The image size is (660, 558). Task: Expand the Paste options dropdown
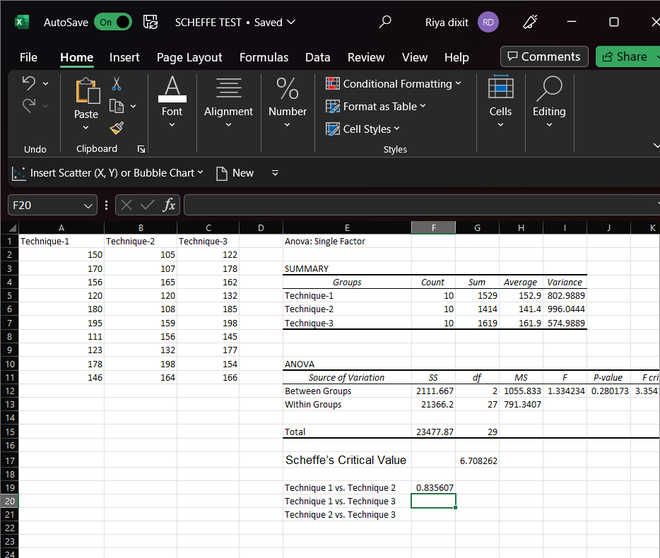pyautogui.click(x=86, y=128)
